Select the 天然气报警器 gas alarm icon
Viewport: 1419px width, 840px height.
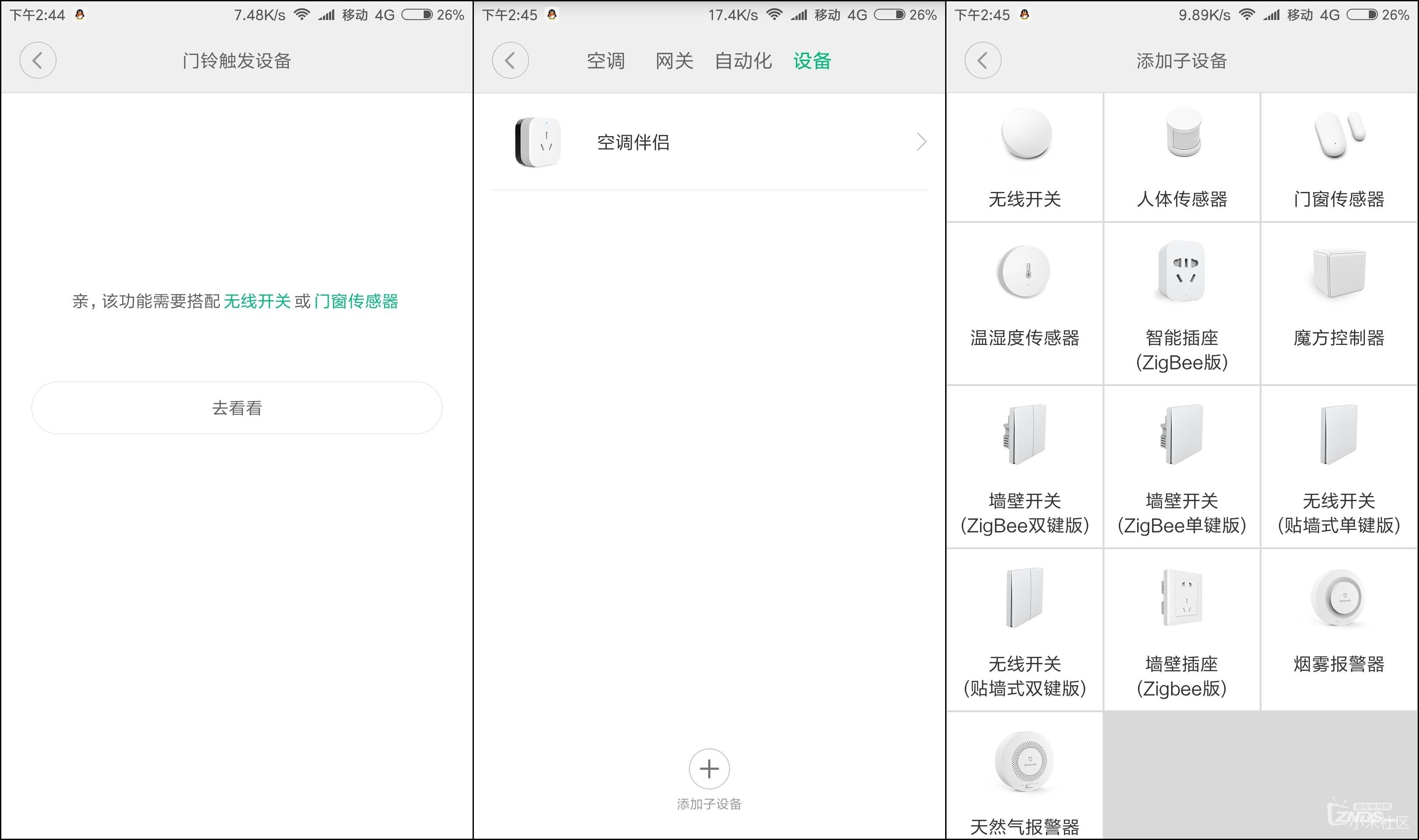pos(1025,761)
